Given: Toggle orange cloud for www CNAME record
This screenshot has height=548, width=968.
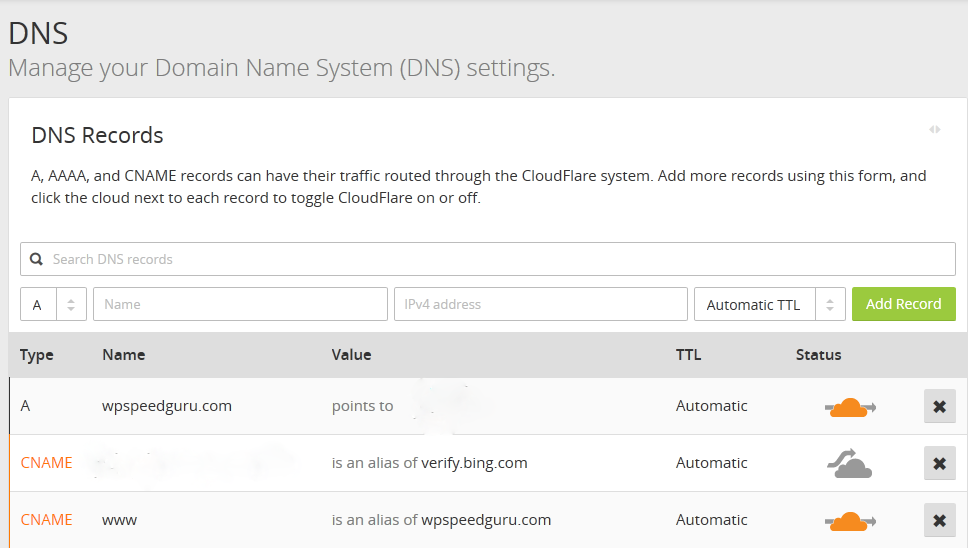Looking at the screenshot, I should (850, 521).
